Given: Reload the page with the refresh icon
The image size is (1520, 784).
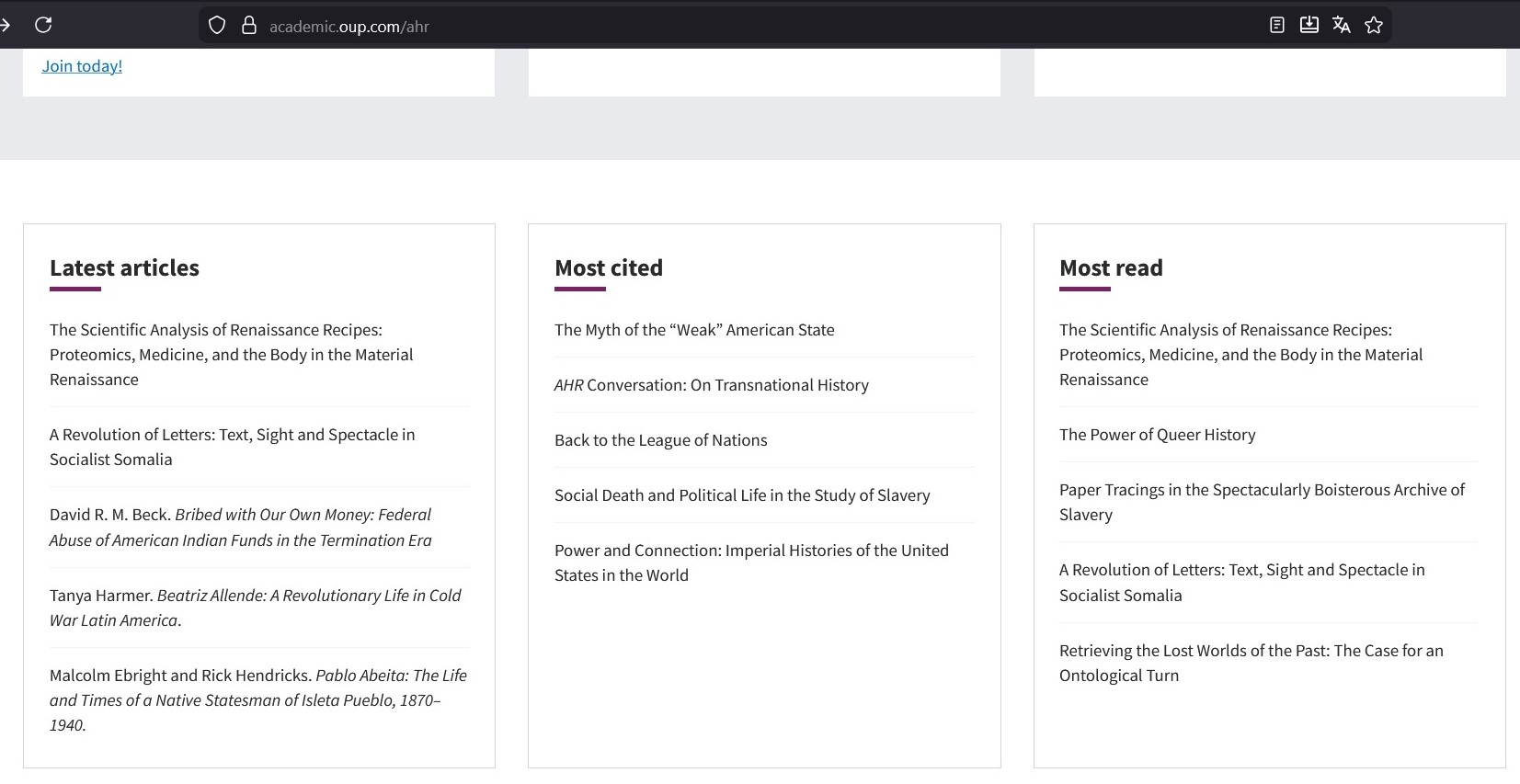Looking at the screenshot, I should click(x=43, y=25).
